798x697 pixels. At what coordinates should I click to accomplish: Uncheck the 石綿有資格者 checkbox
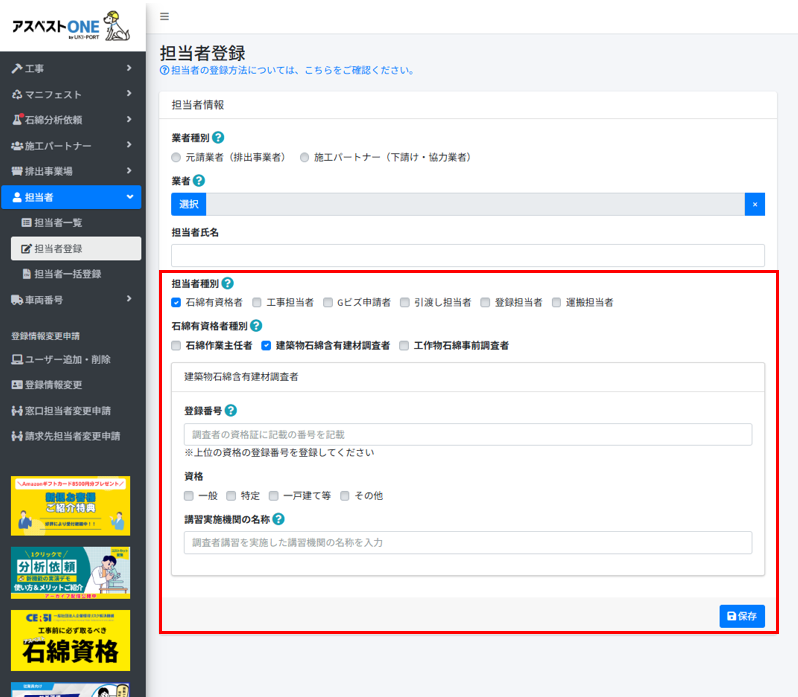(176, 301)
